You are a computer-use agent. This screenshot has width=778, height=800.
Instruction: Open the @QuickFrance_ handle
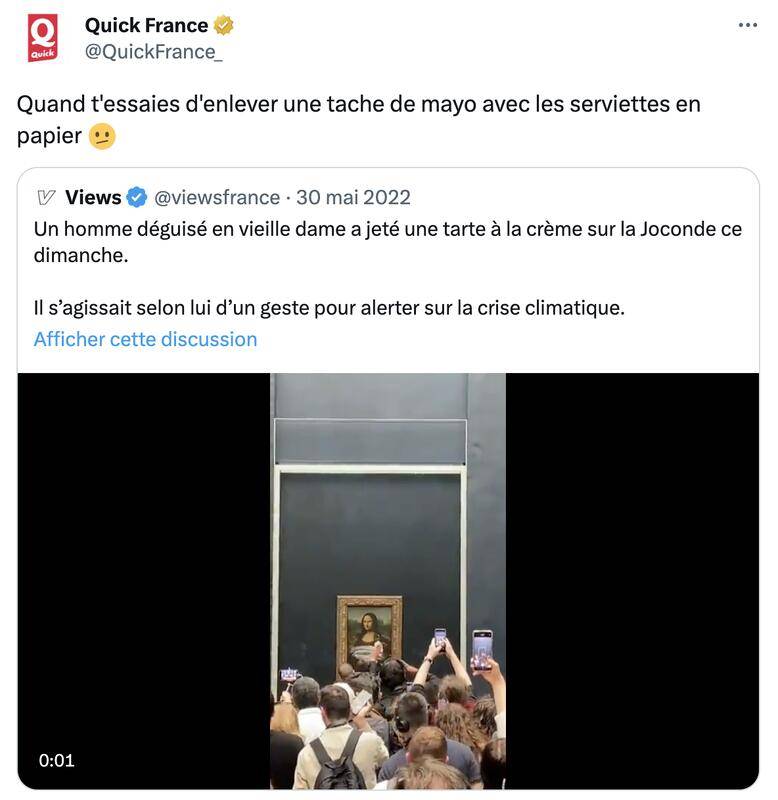coord(154,52)
